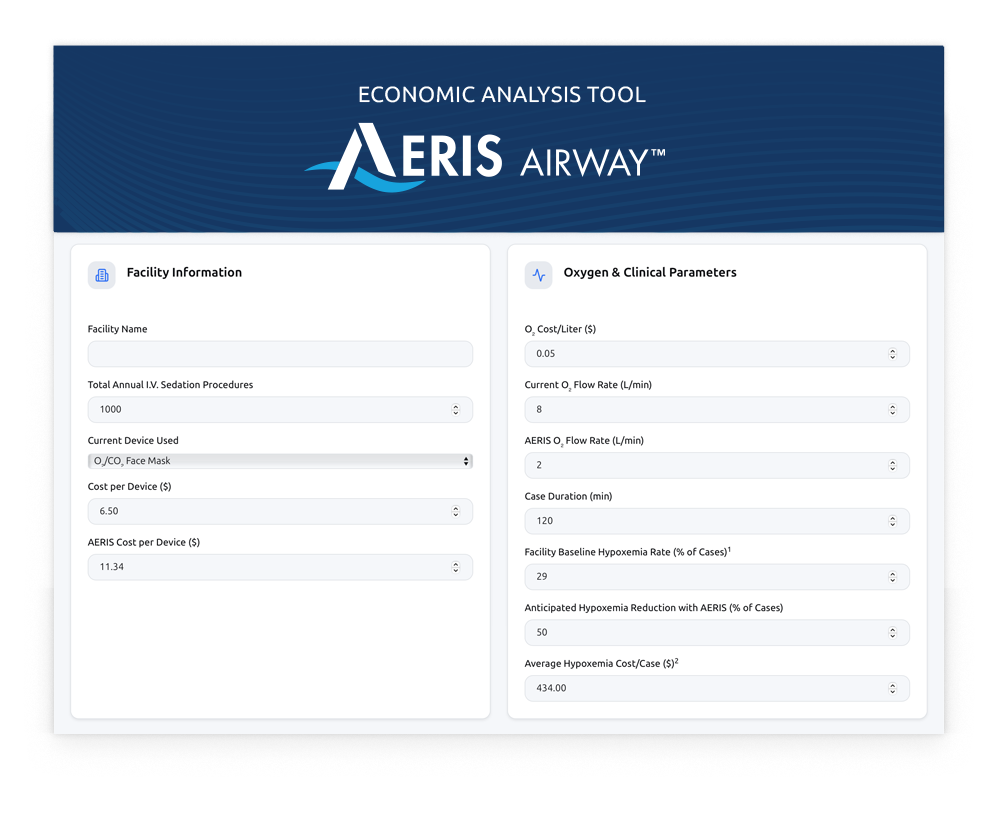Click the Case Duration input field
1000x816 pixels.
pyautogui.click(x=700, y=521)
